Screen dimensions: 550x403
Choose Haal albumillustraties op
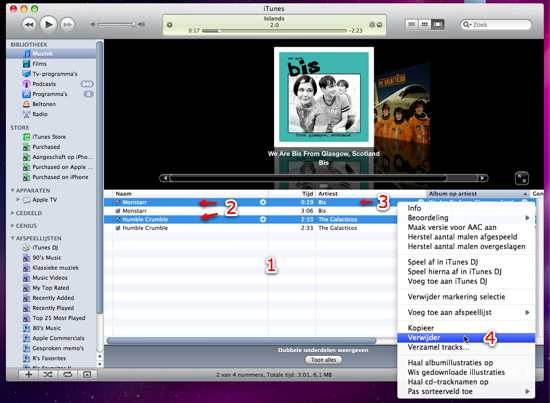tap(466, 363)
